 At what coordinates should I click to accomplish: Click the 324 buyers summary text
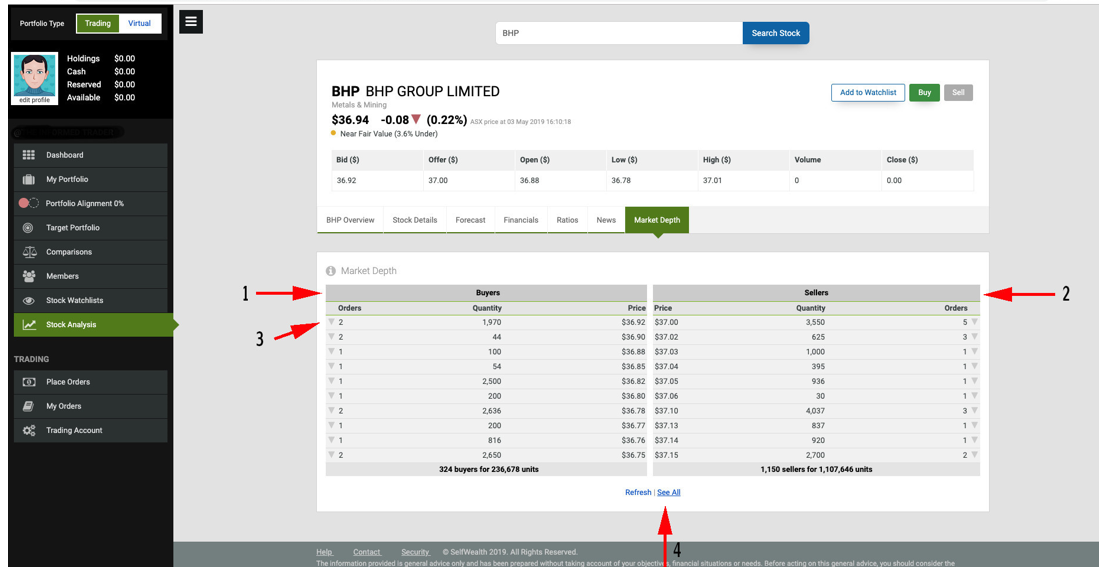[x=489, y=469]
